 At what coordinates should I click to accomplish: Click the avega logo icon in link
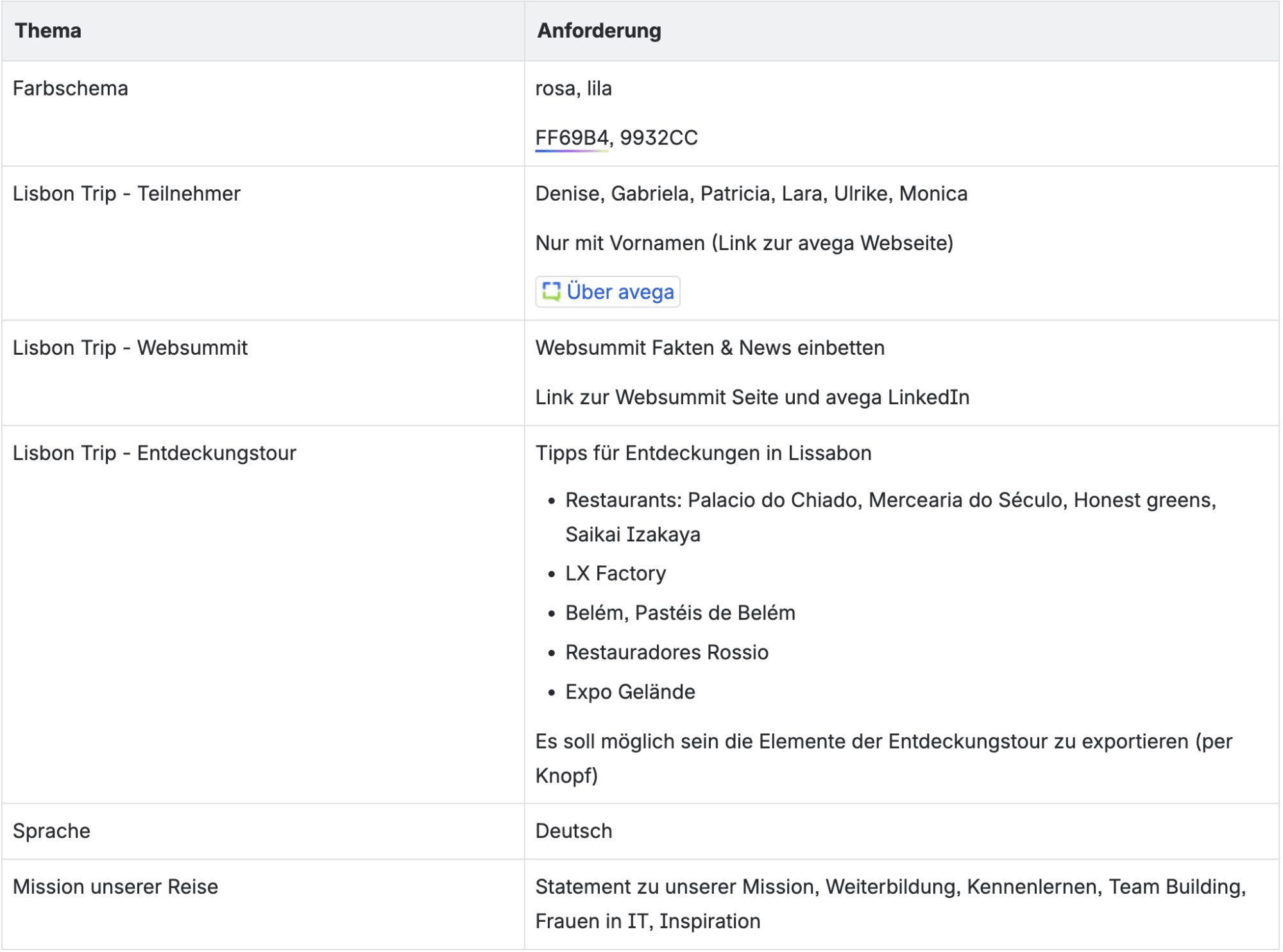[x=551, y=292]
